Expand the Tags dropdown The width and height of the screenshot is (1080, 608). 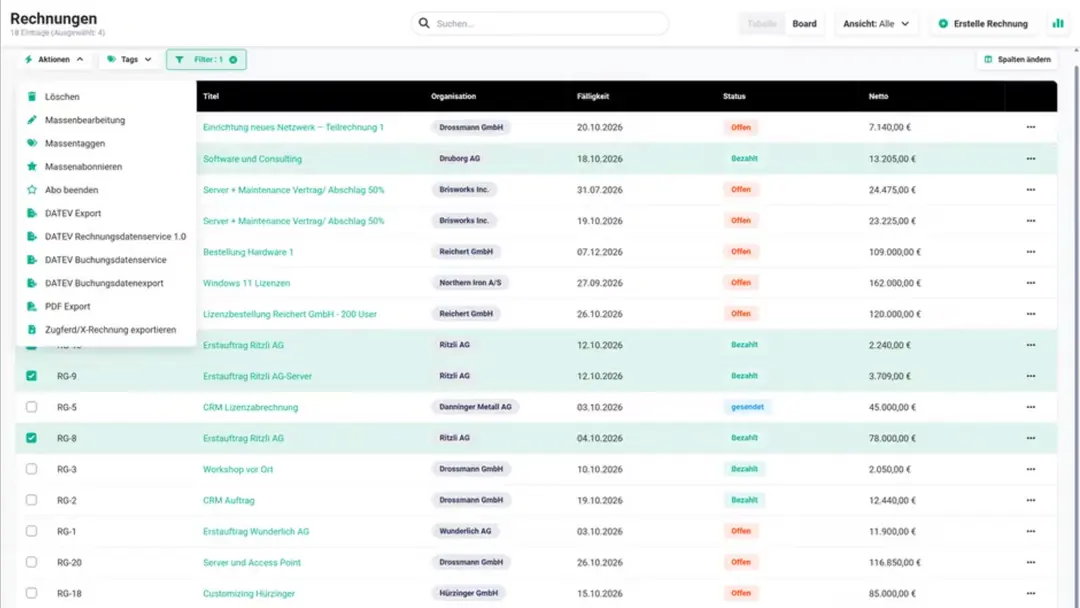pos(129,60)
